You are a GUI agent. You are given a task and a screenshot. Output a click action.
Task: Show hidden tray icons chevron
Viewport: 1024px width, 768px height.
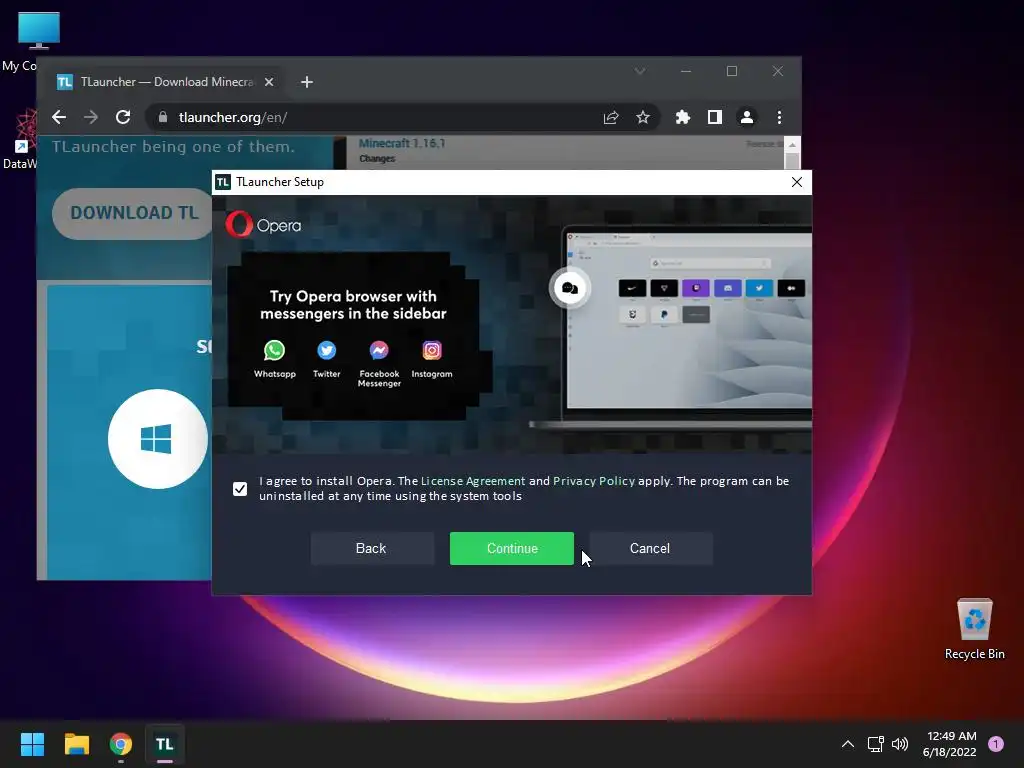(848, 744)
